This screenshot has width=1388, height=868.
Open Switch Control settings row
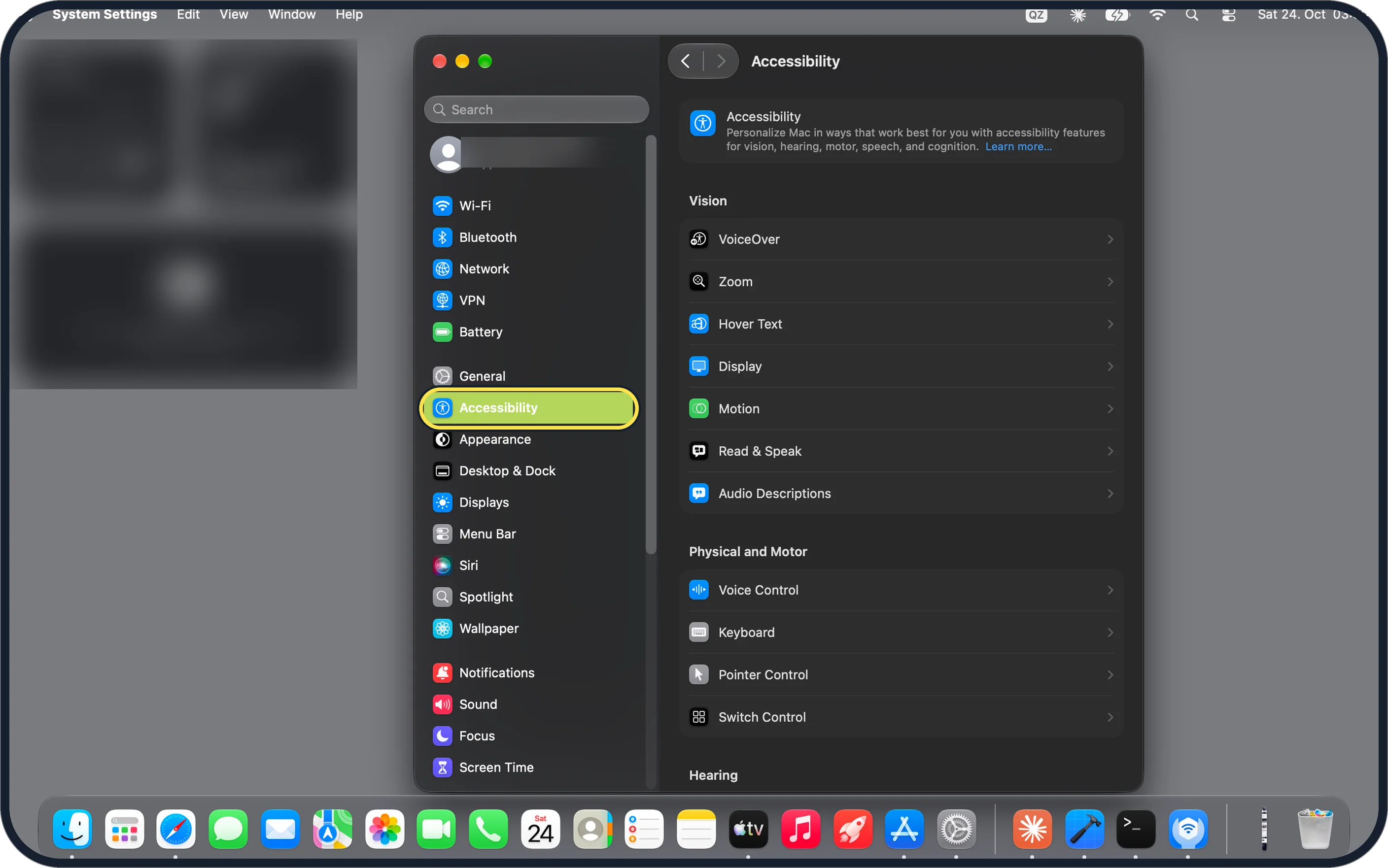tap(901, 718)
